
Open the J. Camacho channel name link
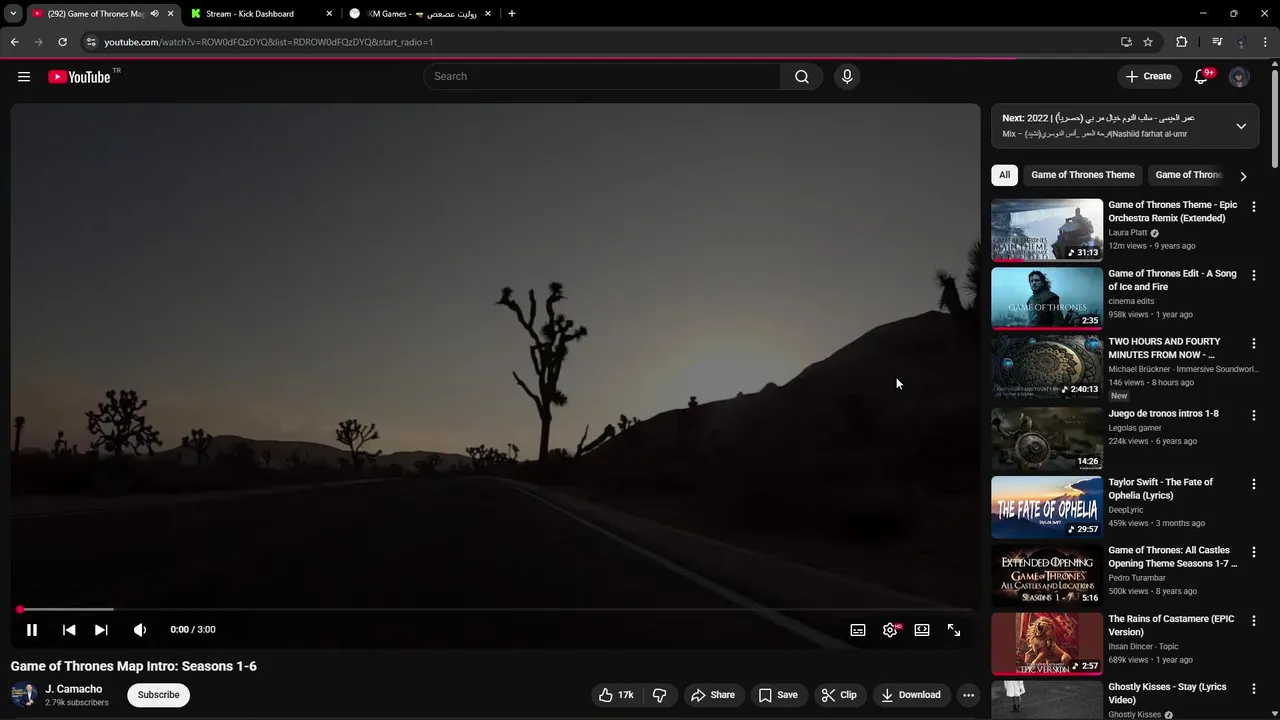click(x=74, y=689)
